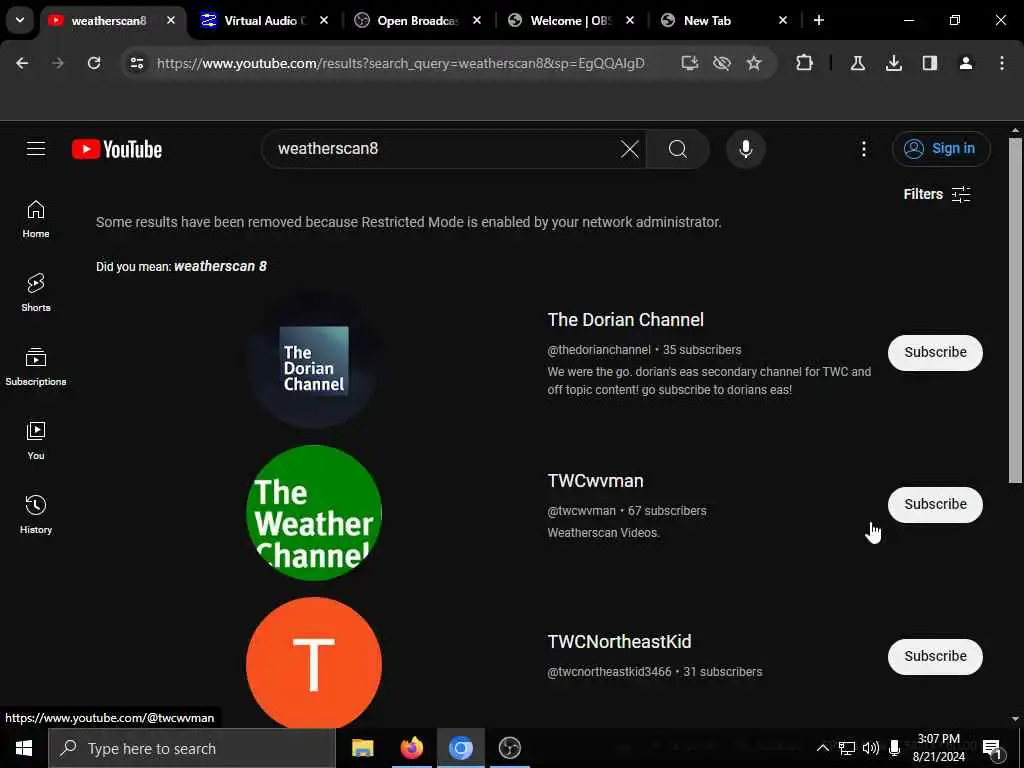Open The Dorian Channel avatar thumbnail
The width and height of the screenshot is (1024, 768).
click(x=314, y=360)
